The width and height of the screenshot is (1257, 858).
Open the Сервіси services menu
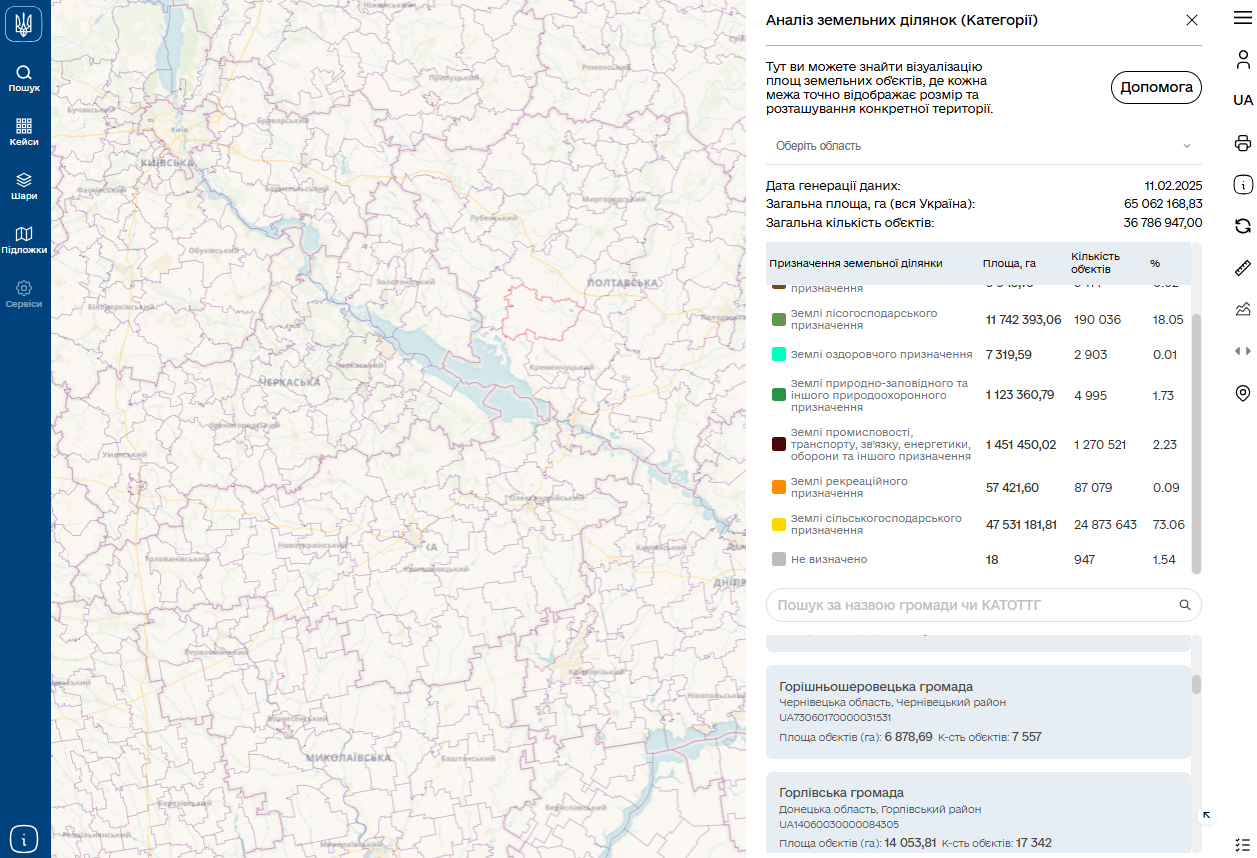click(x=24, y=294)
